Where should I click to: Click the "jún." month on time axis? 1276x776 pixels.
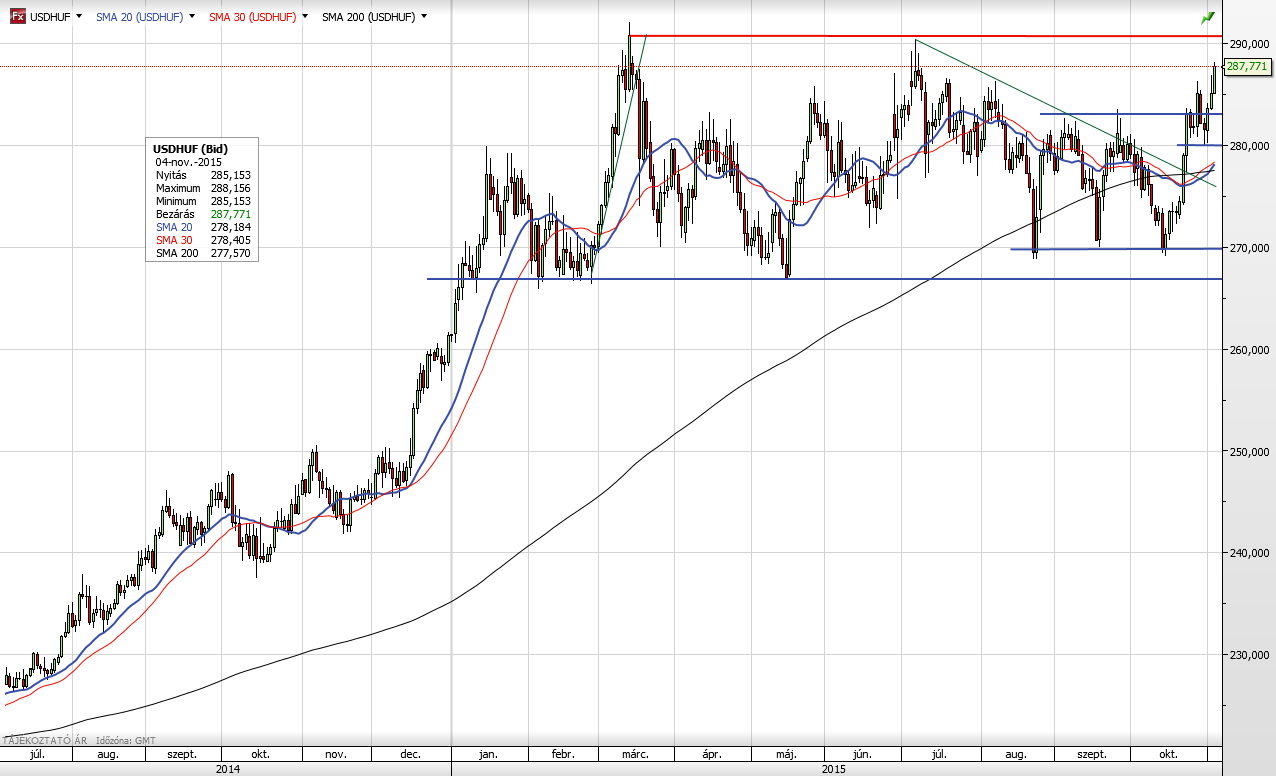coord(864,754)
